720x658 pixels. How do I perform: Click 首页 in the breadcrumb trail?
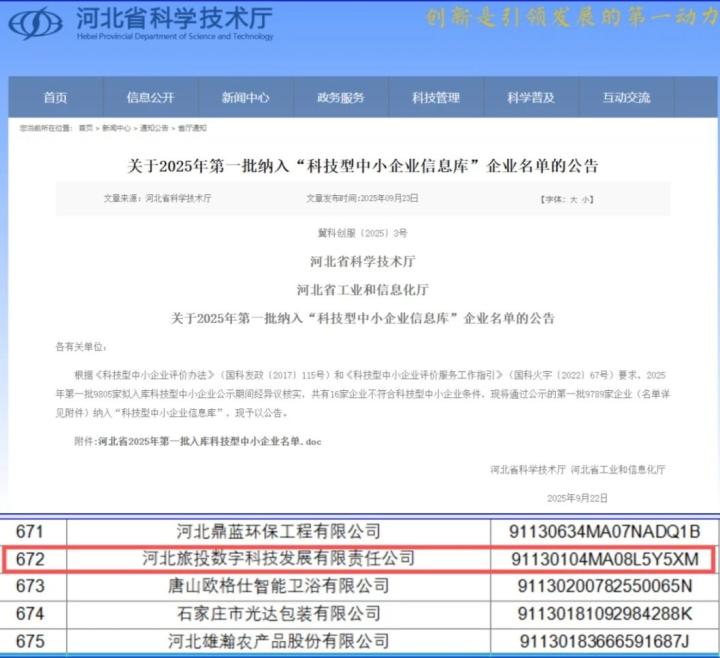click(x=85, y=129)
